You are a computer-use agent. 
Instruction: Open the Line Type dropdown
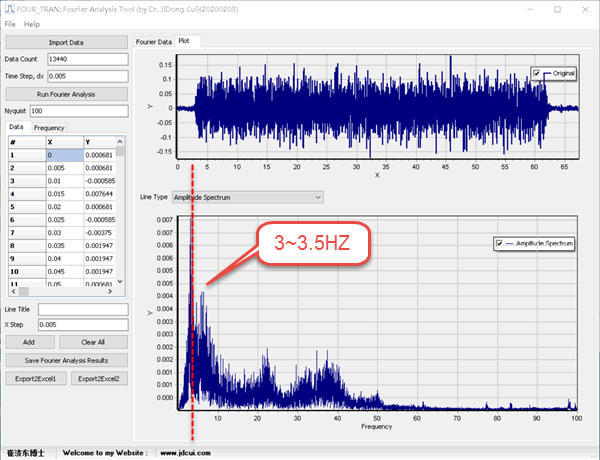pyautogui.click(x=248, y=197)
